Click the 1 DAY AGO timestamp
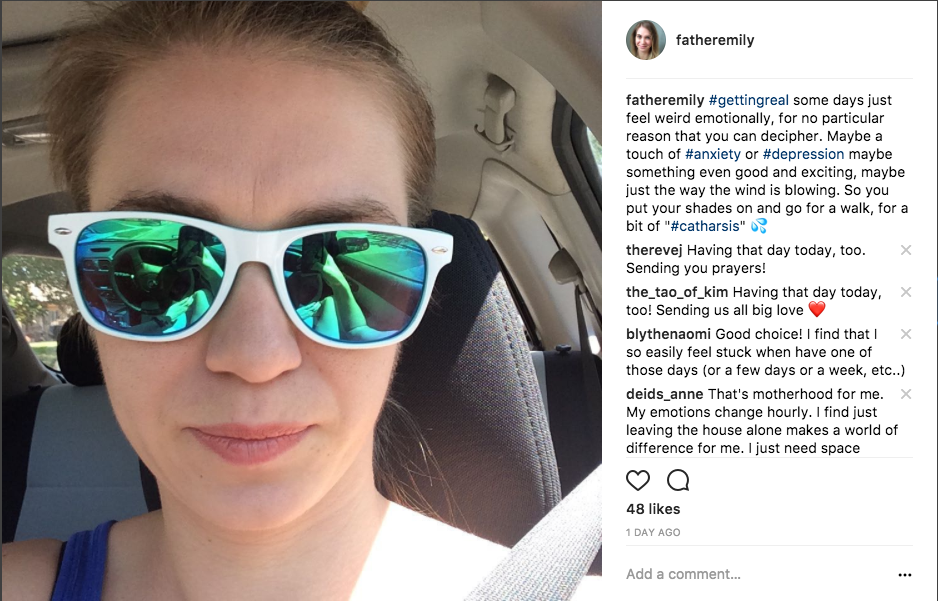This screenshot has width=938, height=601. [653, 532]
